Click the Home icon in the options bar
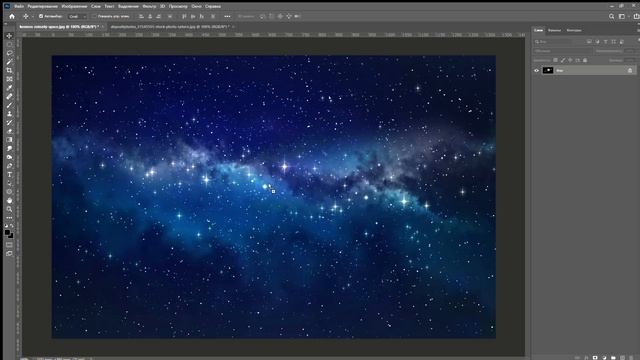This screenshot has width=640, height=360. point(12,16)
